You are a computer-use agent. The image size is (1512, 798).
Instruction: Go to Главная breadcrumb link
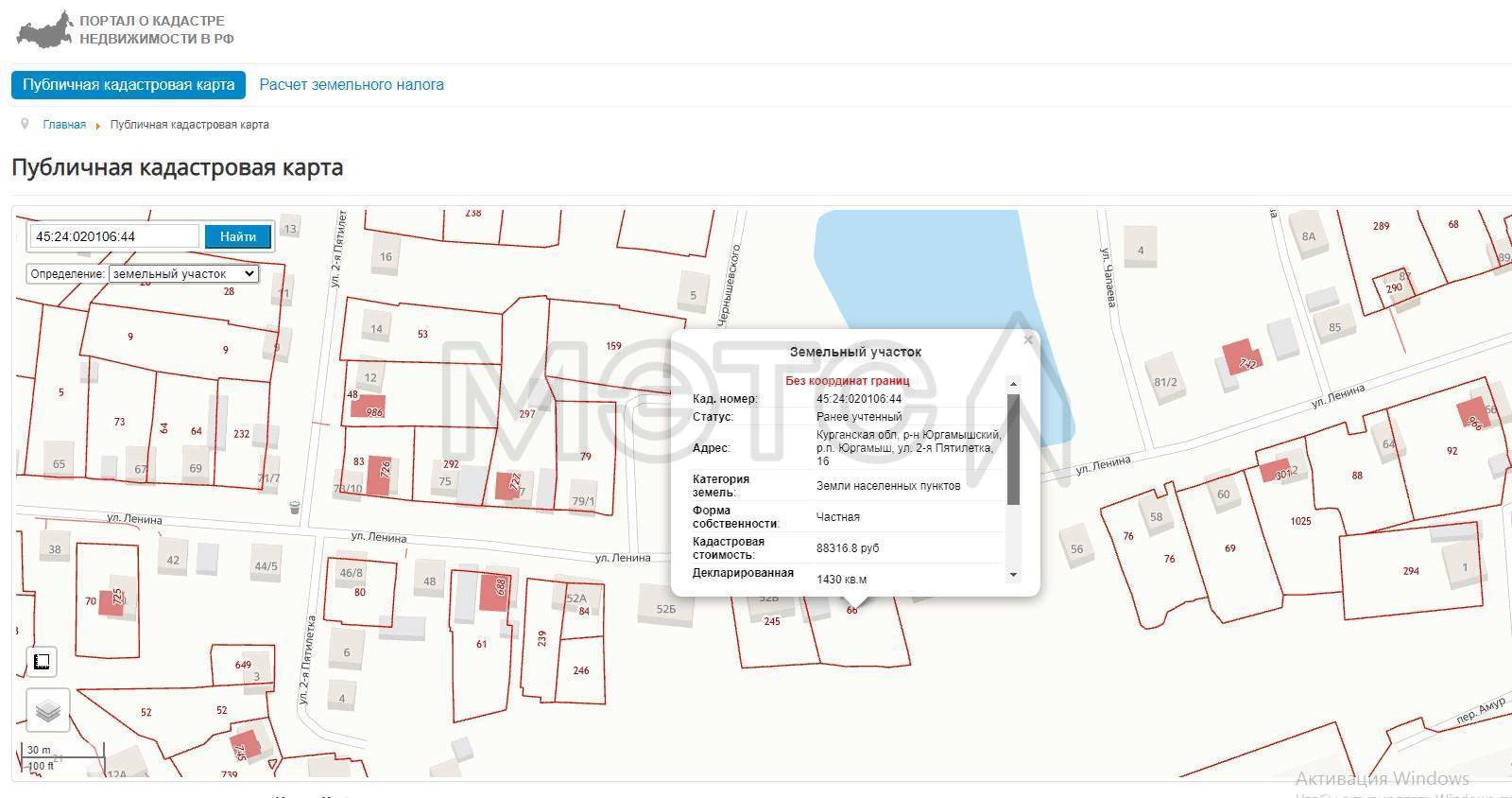point(64,125)
